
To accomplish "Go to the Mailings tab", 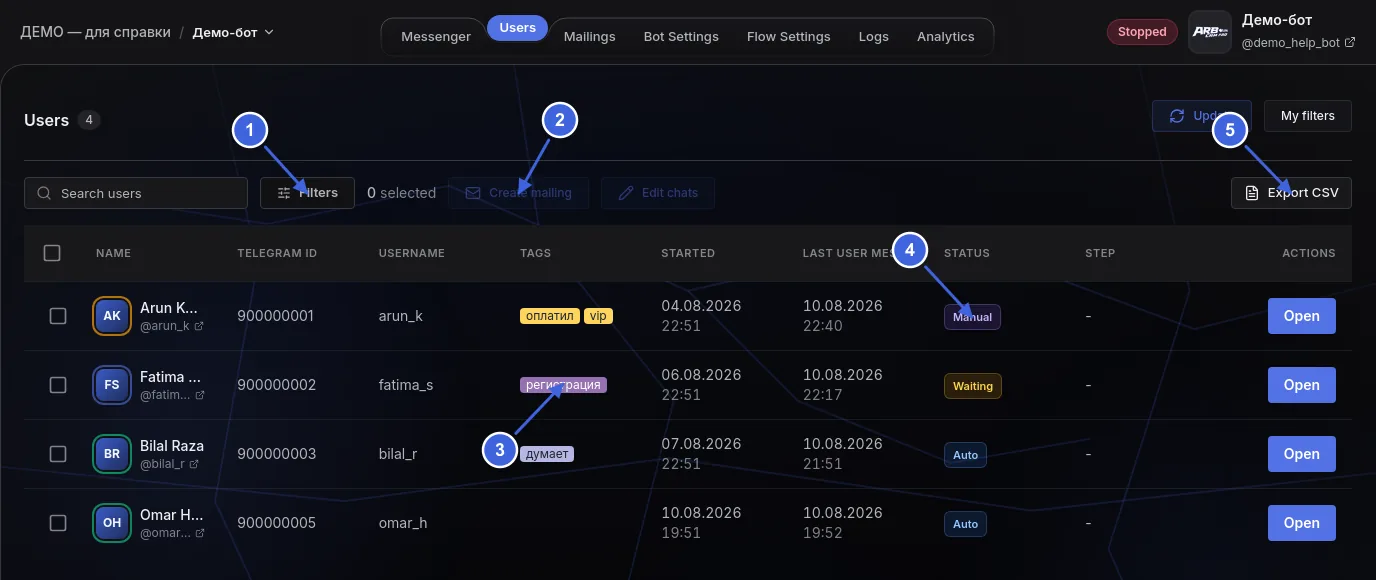I will [590, 37].
